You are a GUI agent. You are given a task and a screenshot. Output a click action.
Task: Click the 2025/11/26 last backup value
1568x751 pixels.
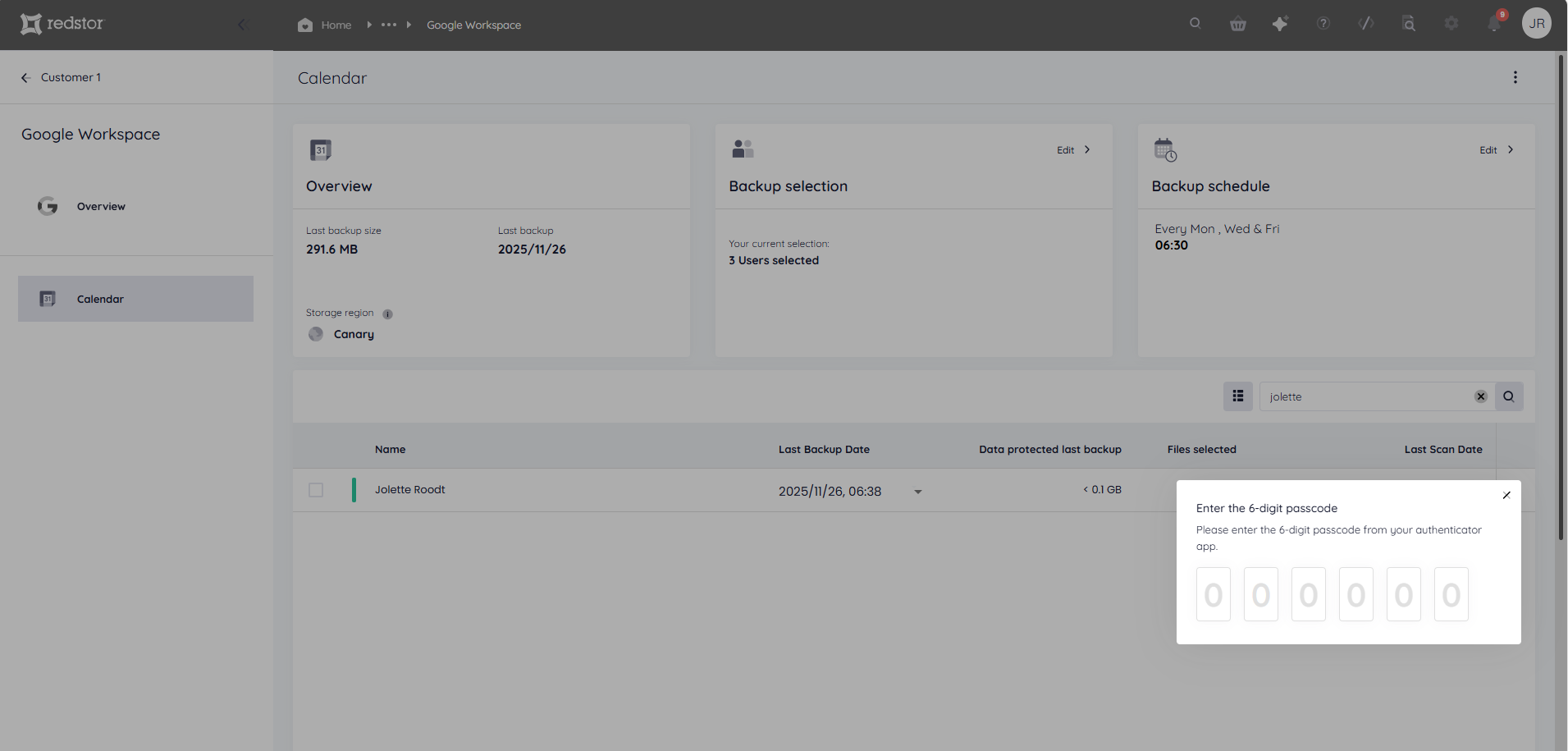532,250
